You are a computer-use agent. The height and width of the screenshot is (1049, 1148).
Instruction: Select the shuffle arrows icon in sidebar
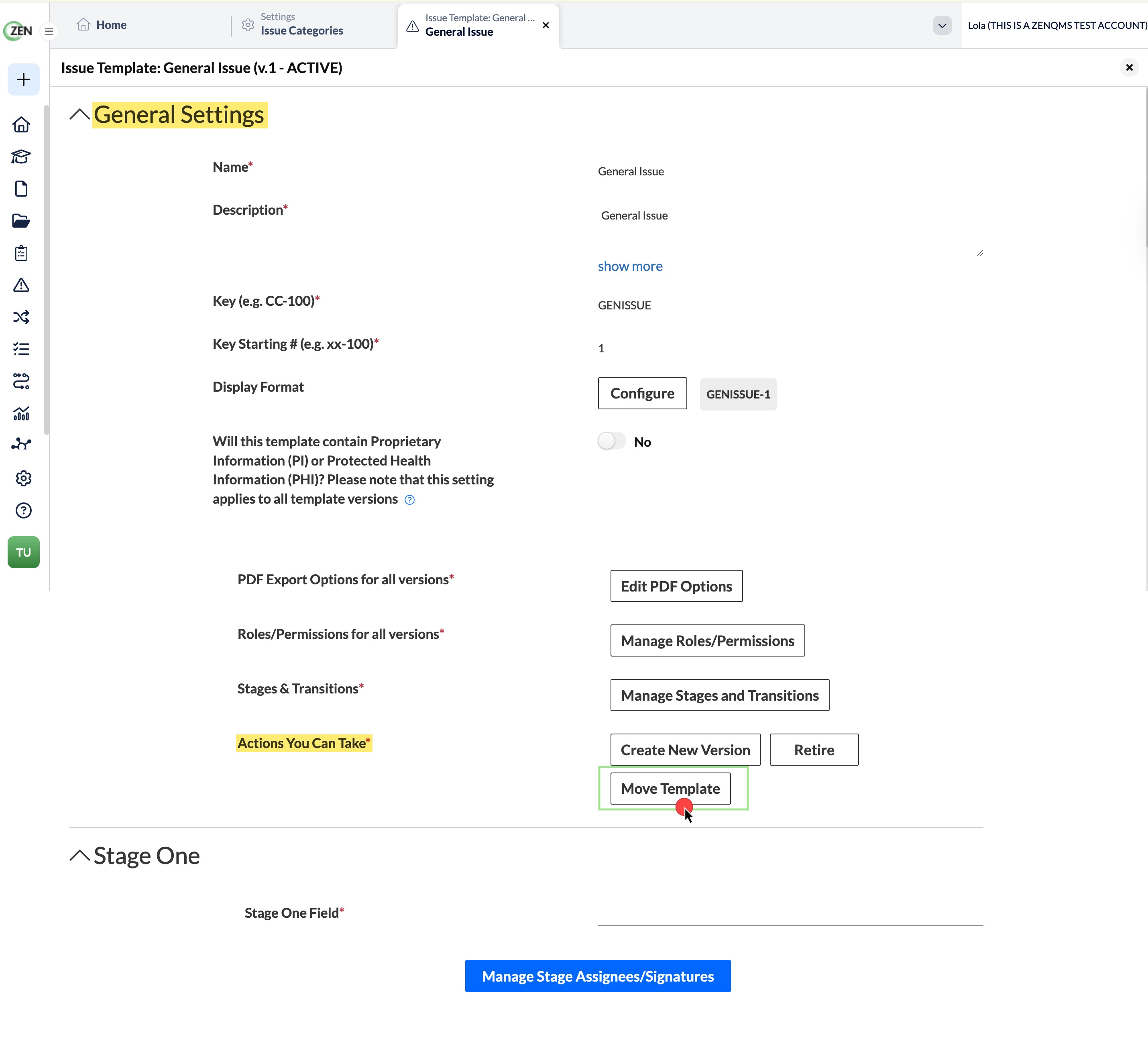[x=21, y=317]
